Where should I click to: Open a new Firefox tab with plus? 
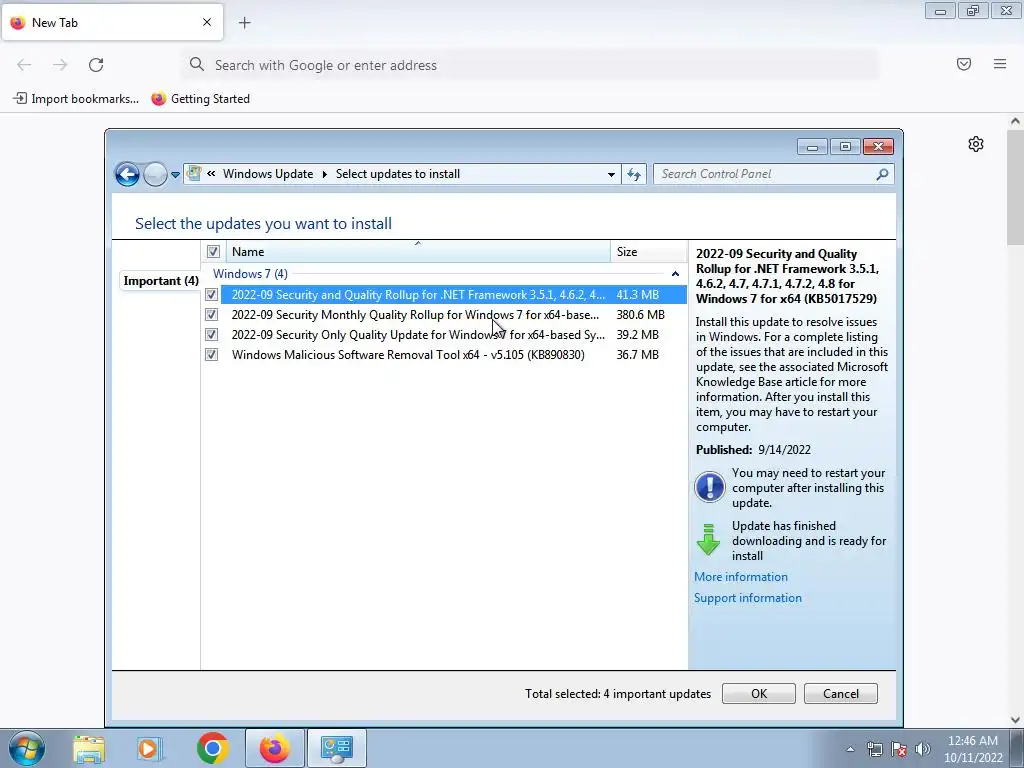point(244,23)
